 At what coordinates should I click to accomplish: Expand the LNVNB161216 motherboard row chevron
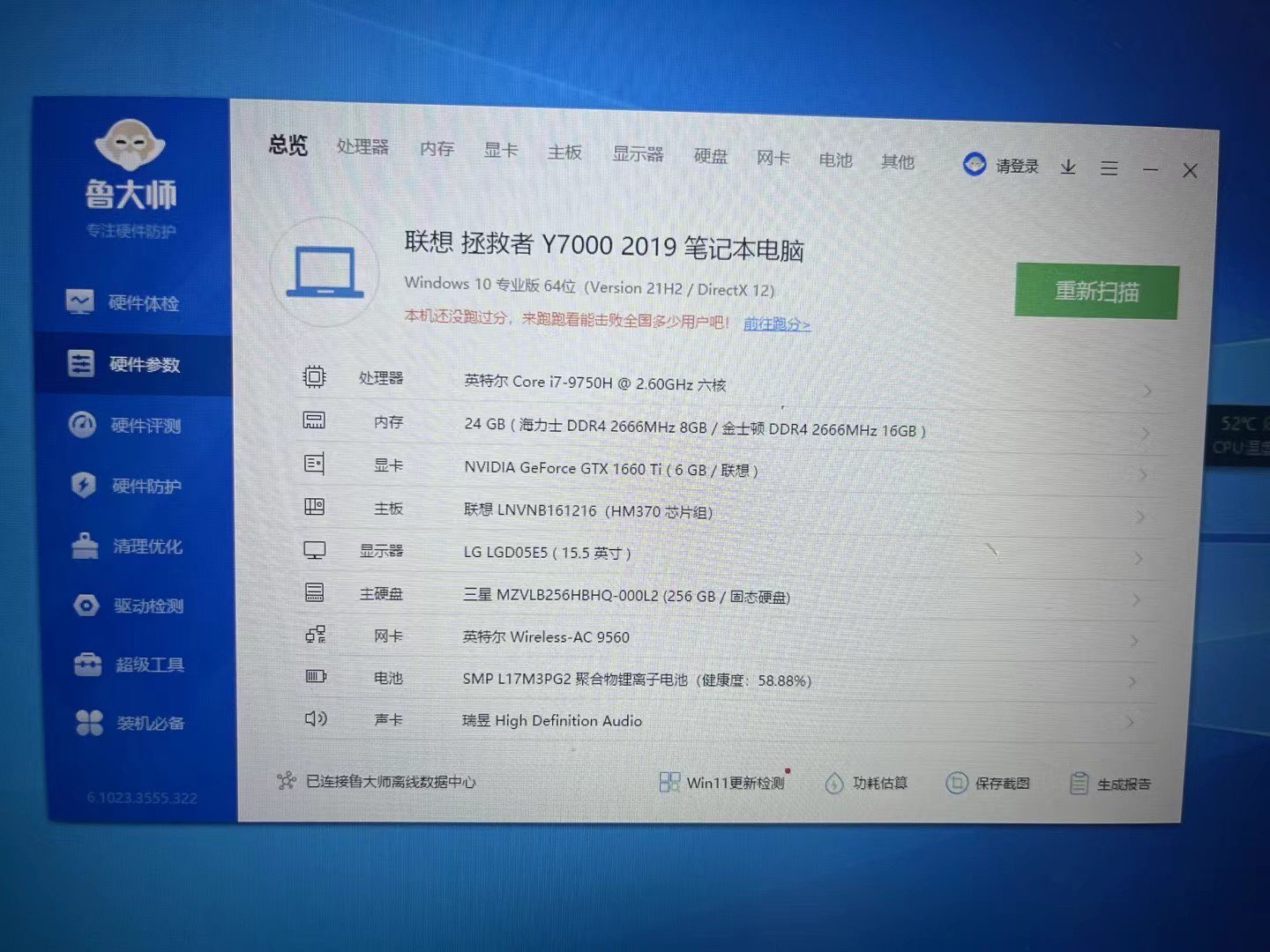[1141, 517]
